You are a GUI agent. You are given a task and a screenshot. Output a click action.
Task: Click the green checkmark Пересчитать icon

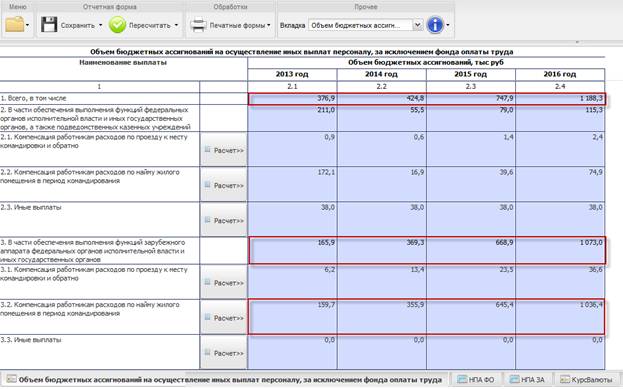point(118,25)
